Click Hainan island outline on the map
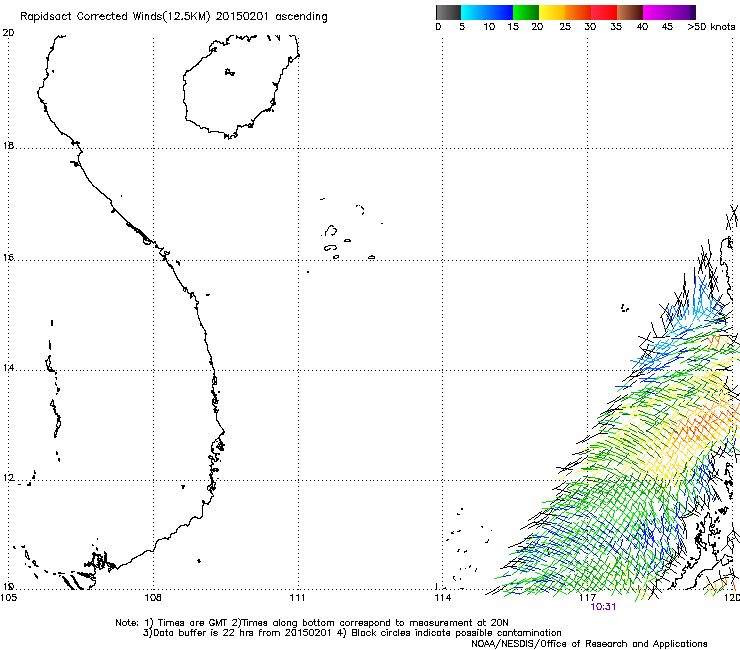The width and height of the screenshot is (740, 650). pos(241,86)
